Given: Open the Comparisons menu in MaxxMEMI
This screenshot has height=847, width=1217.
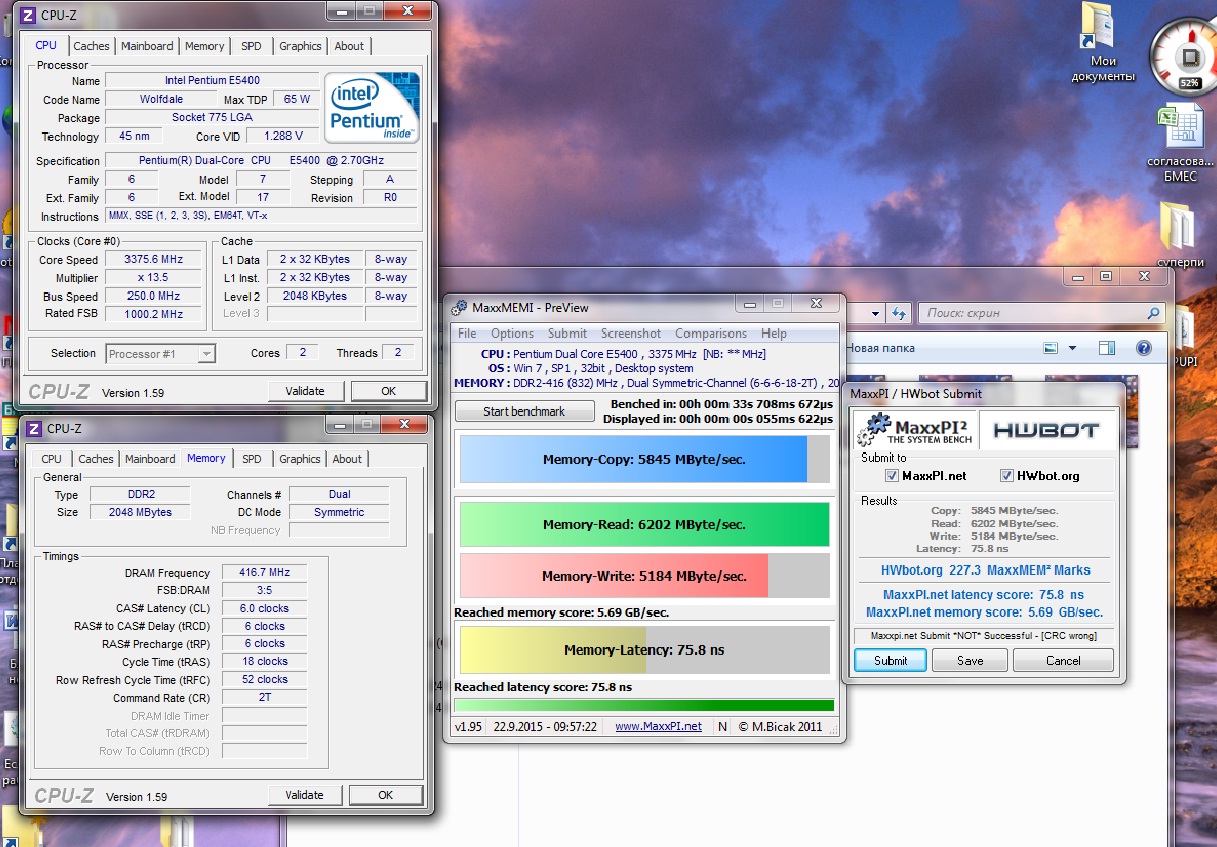Looking at the screenshot, I should (710, 334).
